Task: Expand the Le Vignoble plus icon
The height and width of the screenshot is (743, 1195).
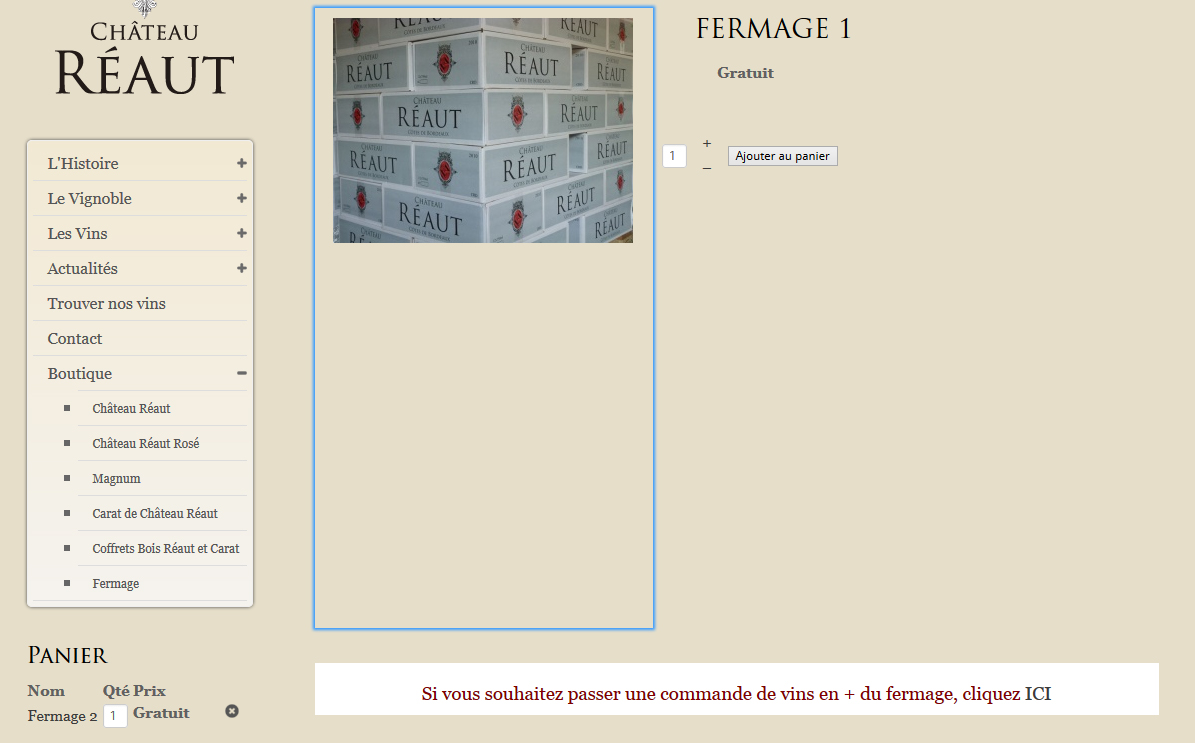Action: 242,198
